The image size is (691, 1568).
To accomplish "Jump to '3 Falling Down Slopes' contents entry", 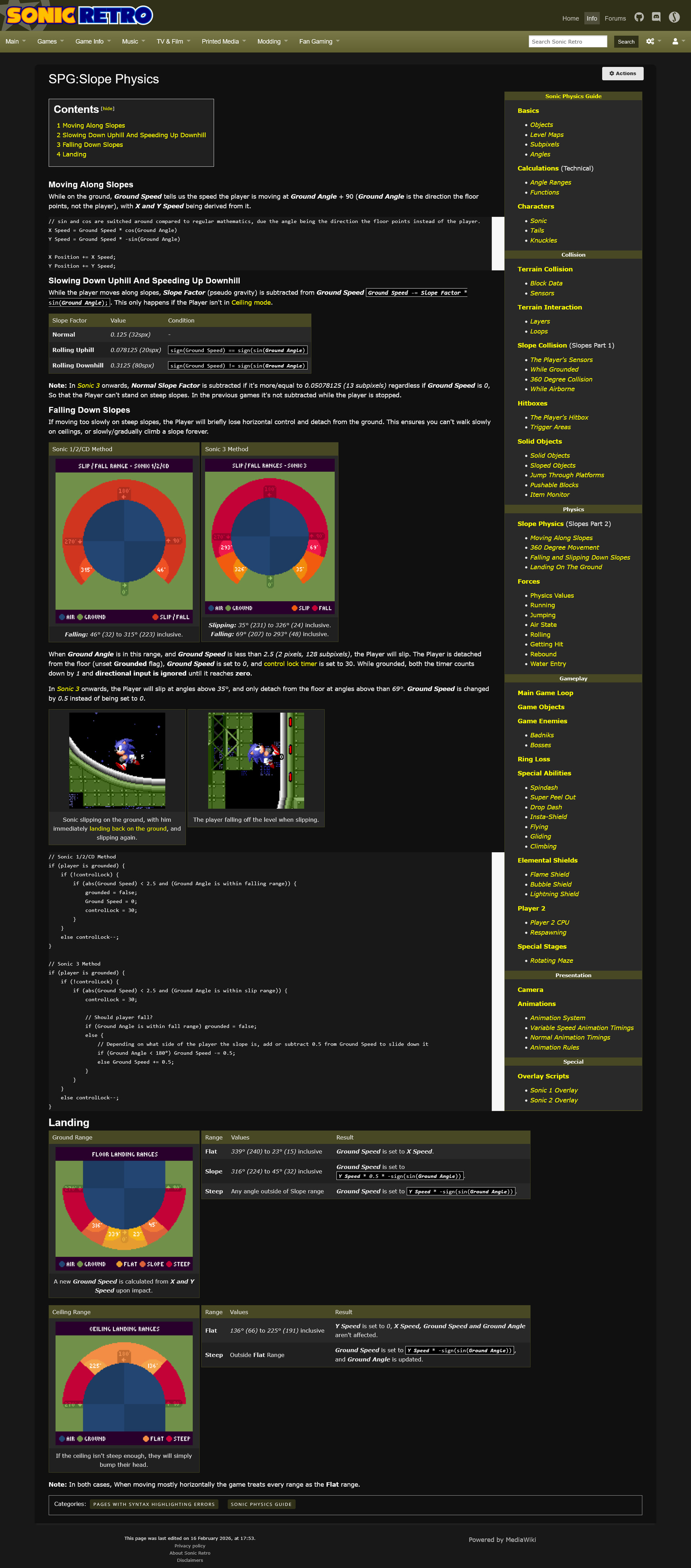I will point(89,145).
